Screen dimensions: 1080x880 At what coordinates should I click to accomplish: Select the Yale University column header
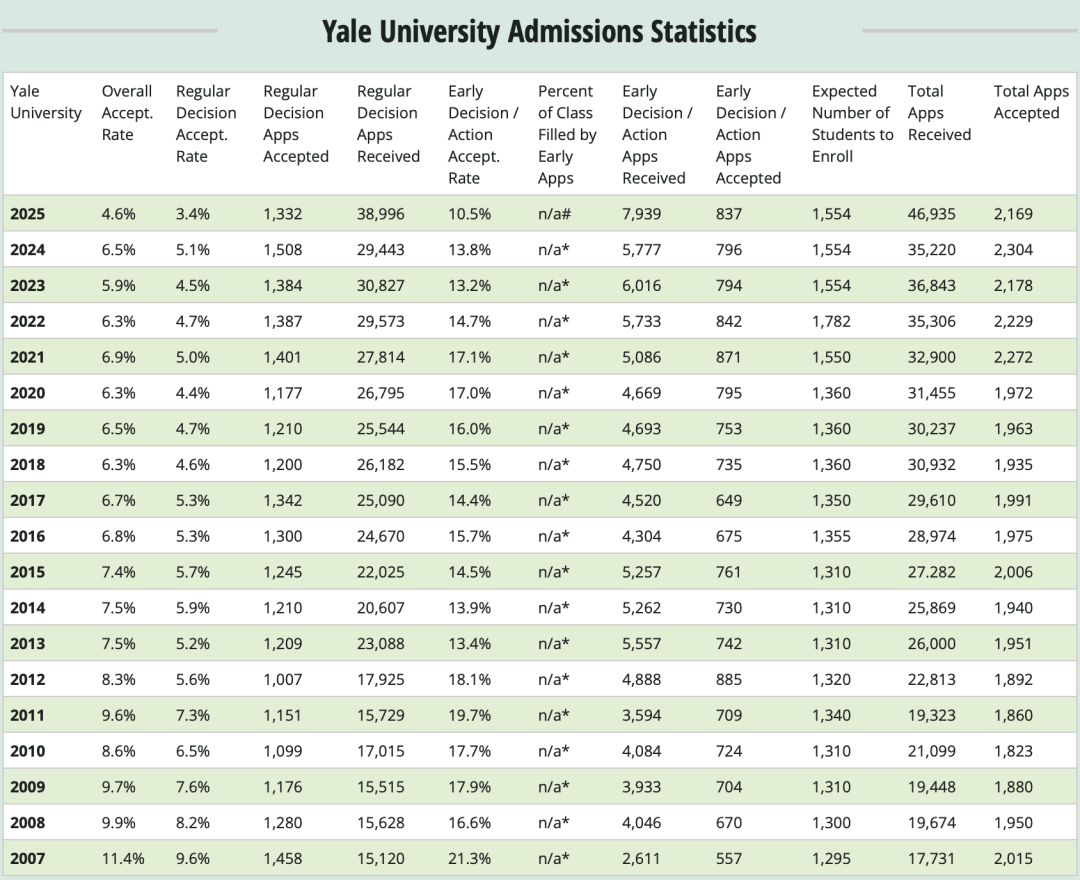(45, 102)
